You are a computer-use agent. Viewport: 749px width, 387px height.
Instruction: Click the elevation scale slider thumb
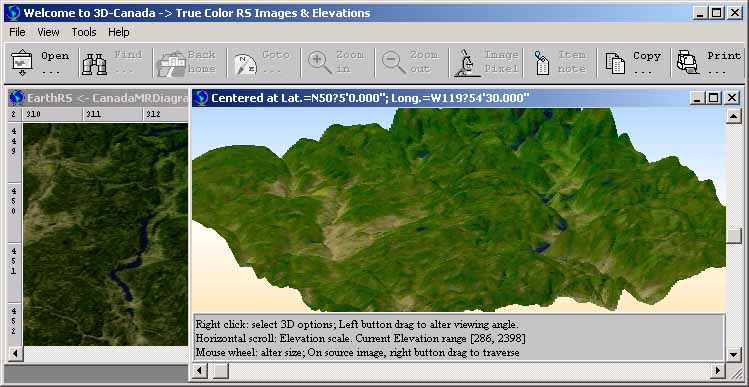221,370
